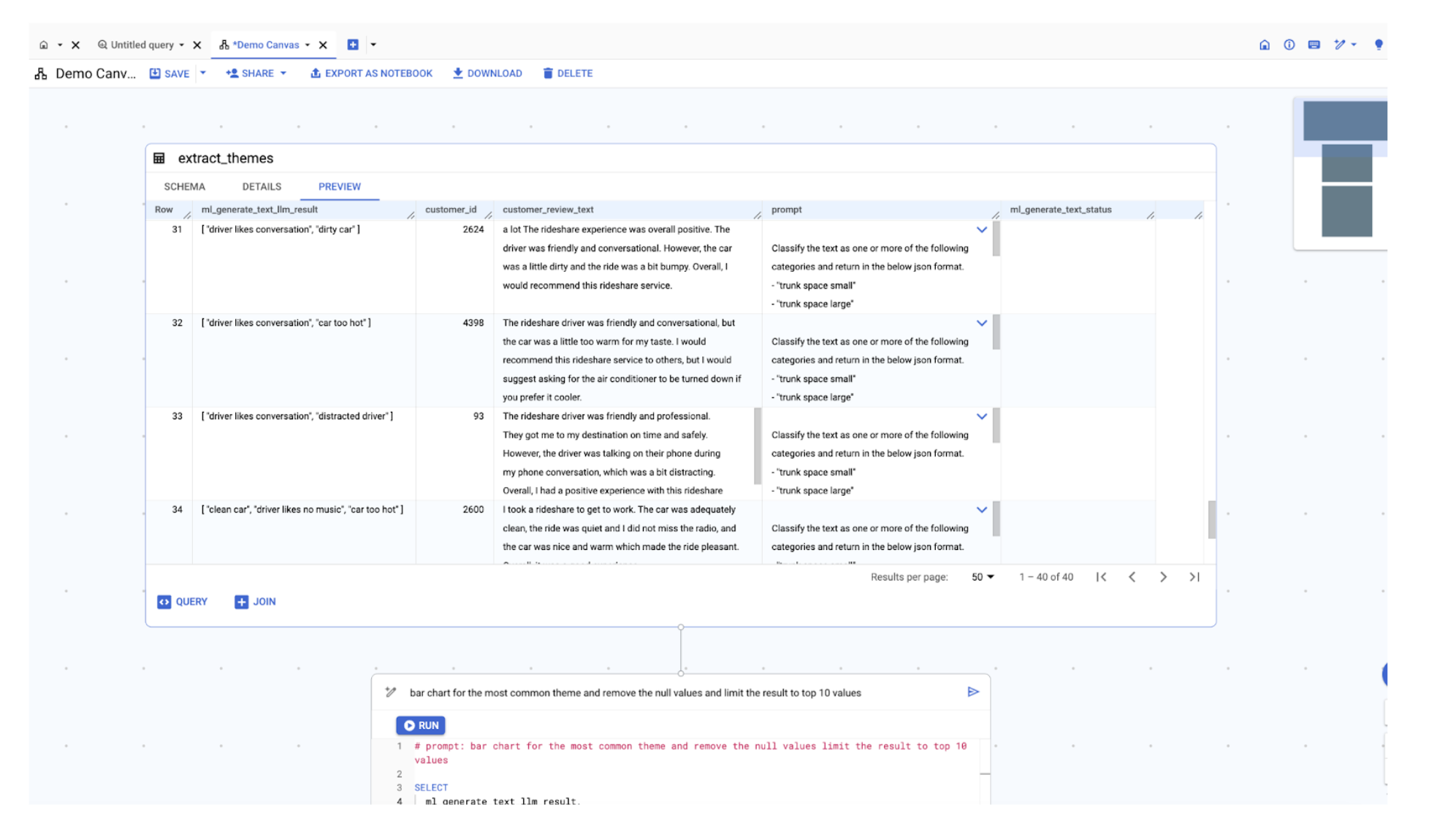Image resolution: width=1429 pixels, height=840 pixels.
Task: Click the DOWNLOAD icon button
Action: coord(459,73)
